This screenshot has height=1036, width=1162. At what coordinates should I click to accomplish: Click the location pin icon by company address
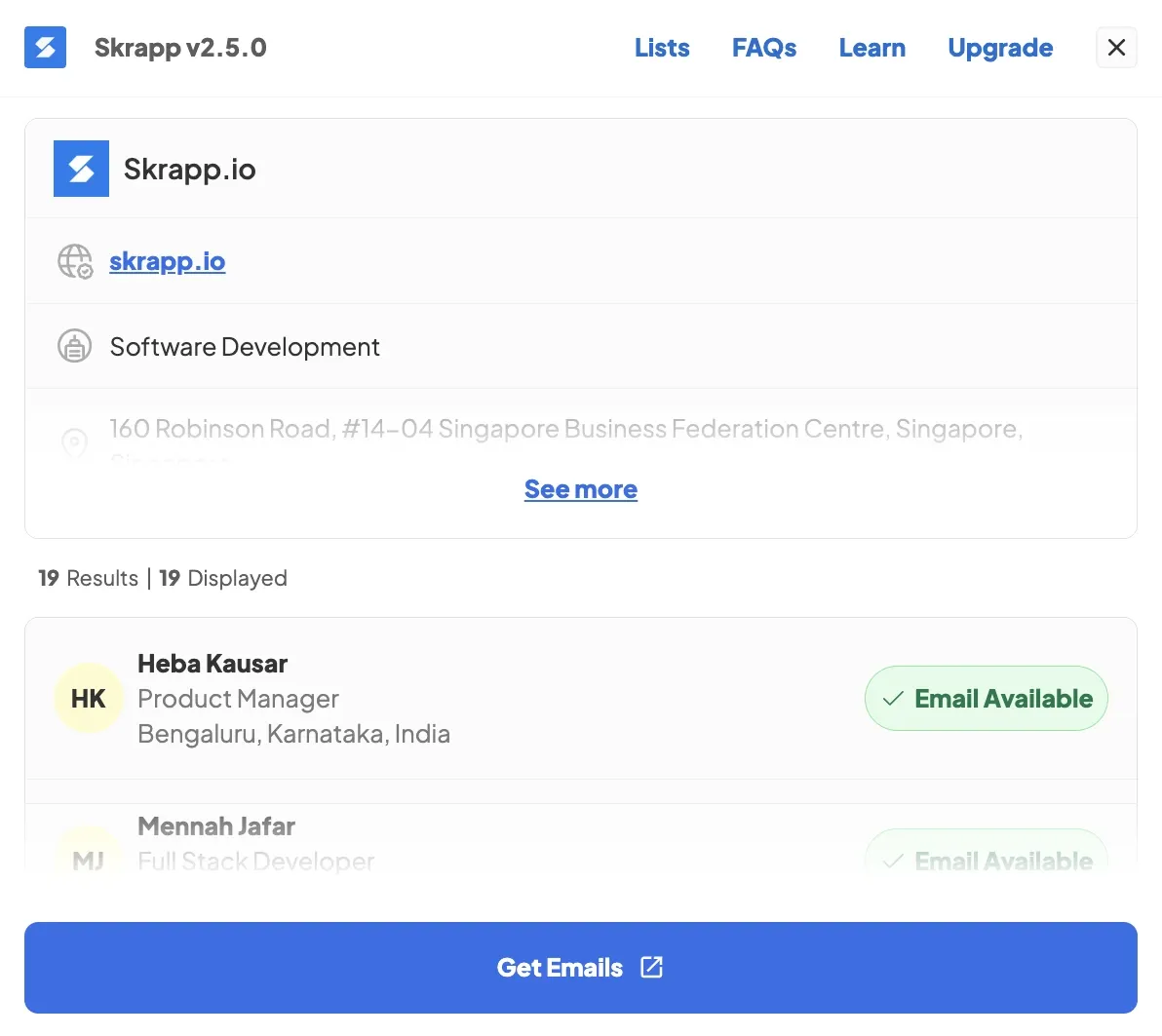75,443
